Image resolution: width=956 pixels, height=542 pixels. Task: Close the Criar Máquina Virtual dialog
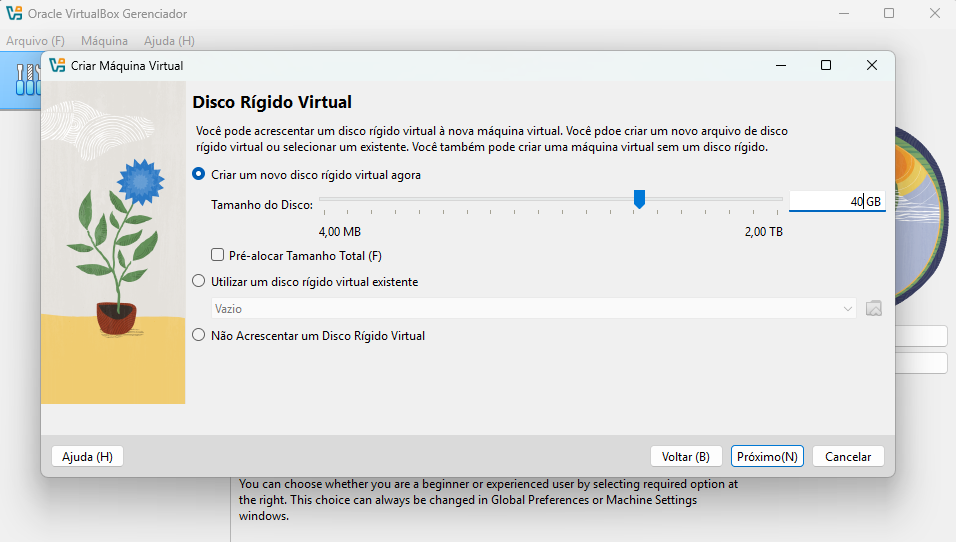click(x=871, y=65)
